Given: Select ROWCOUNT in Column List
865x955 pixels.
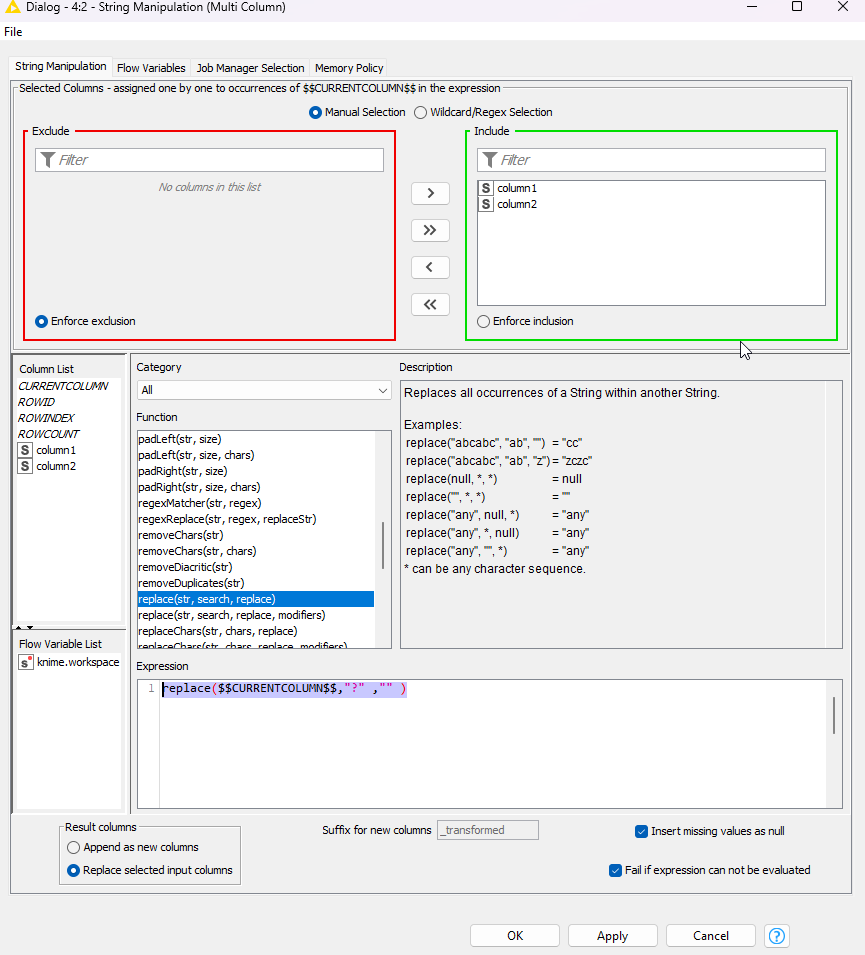Looking at the screenshot, I should point(48,434).
